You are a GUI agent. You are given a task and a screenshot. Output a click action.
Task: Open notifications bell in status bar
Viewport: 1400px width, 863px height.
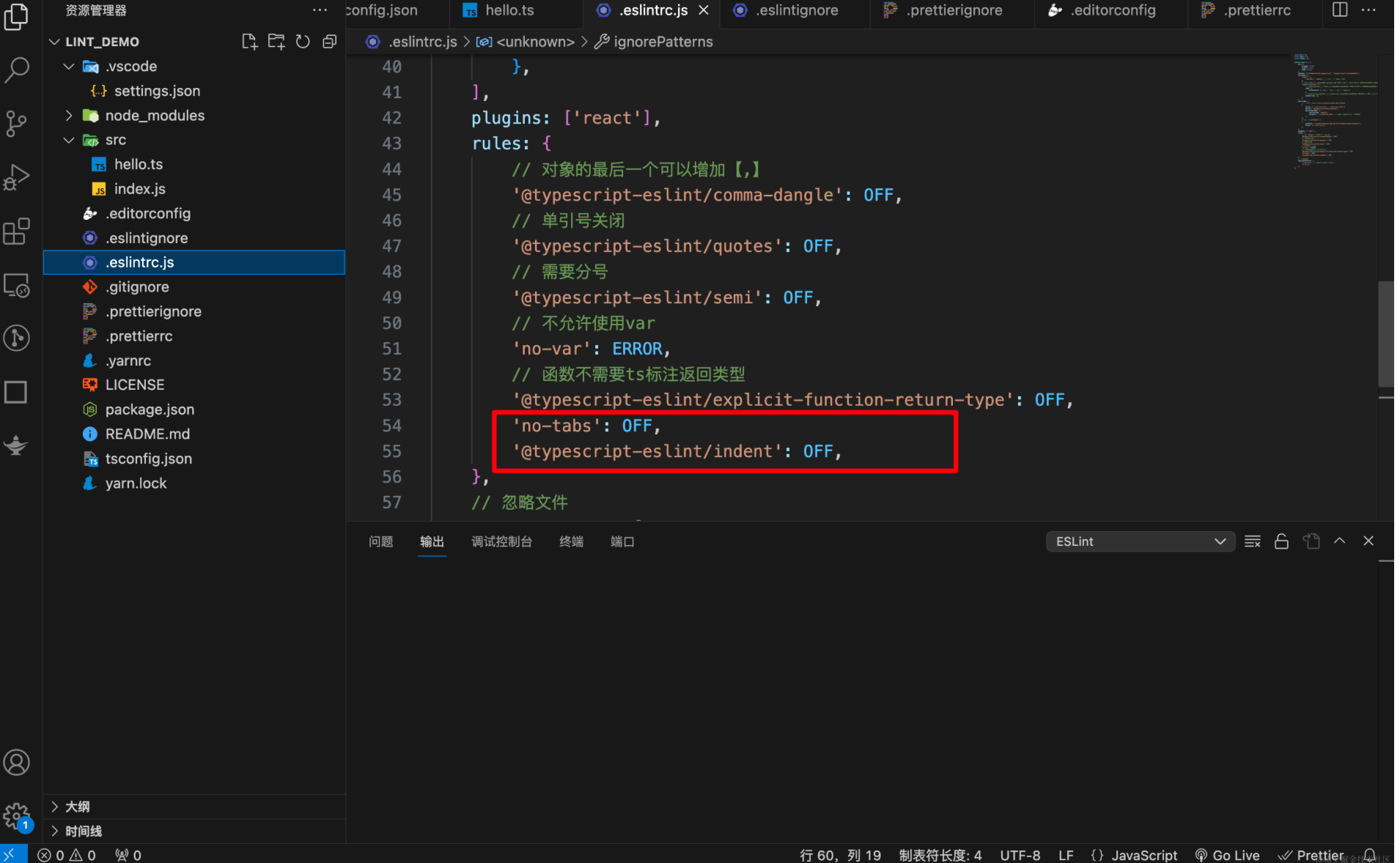click(1369, 855)
